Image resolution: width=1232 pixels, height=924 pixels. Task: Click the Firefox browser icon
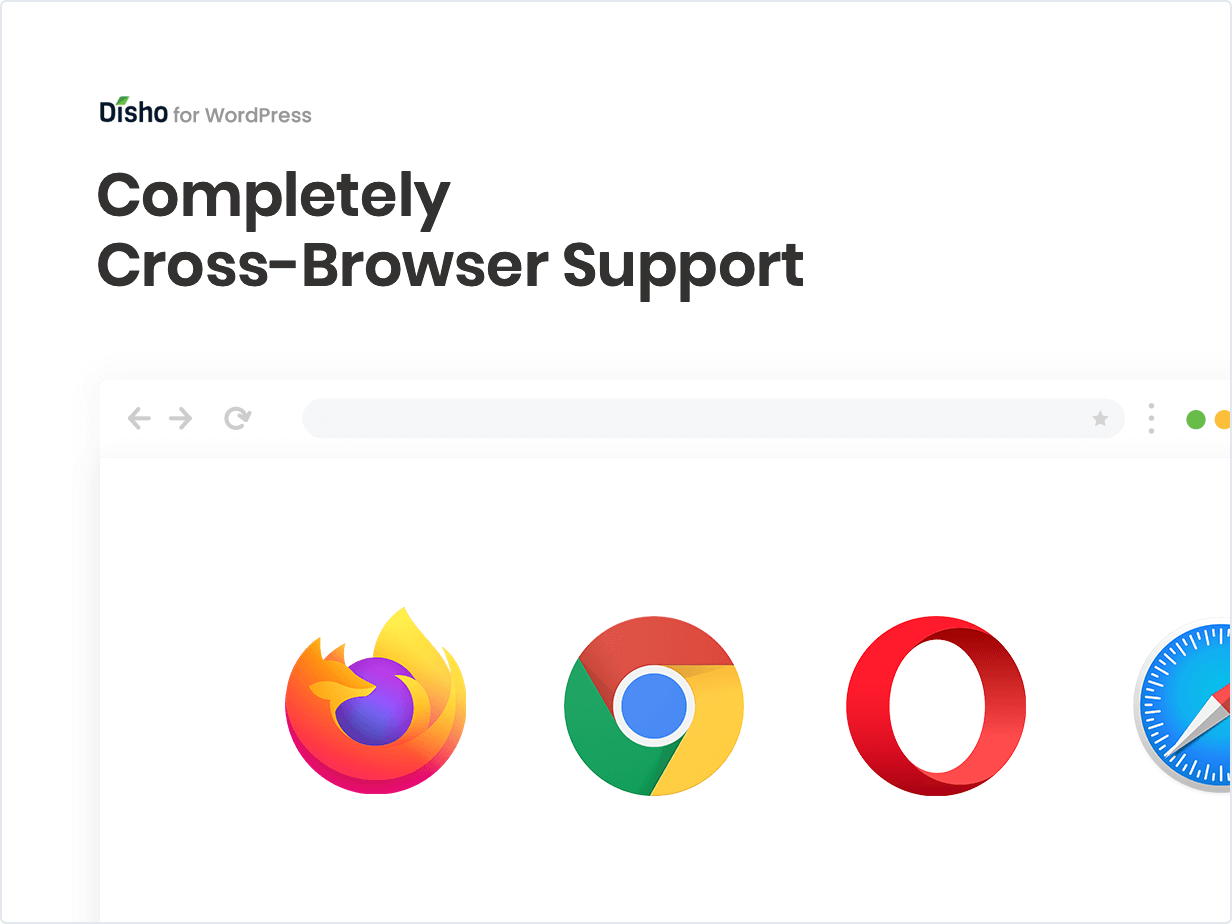pyautogui.click(x=375, y=700)
